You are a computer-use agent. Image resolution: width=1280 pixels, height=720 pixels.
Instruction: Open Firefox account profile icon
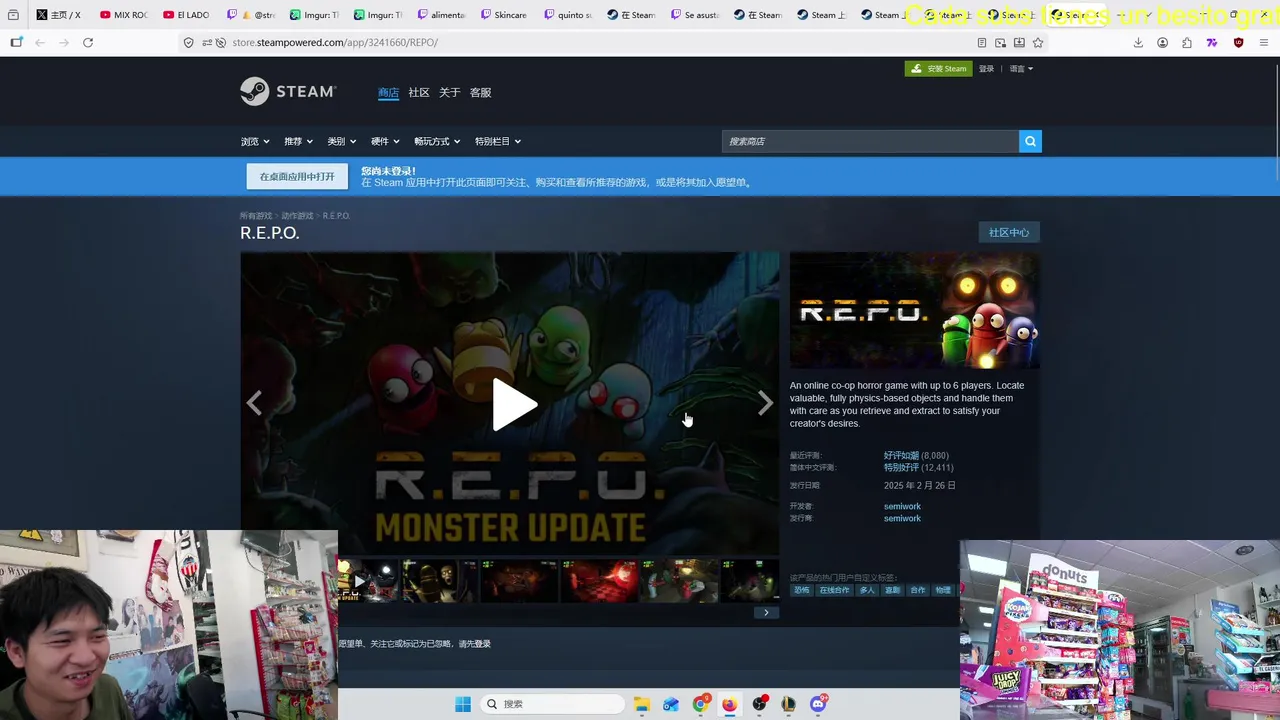coord(1162,42)
